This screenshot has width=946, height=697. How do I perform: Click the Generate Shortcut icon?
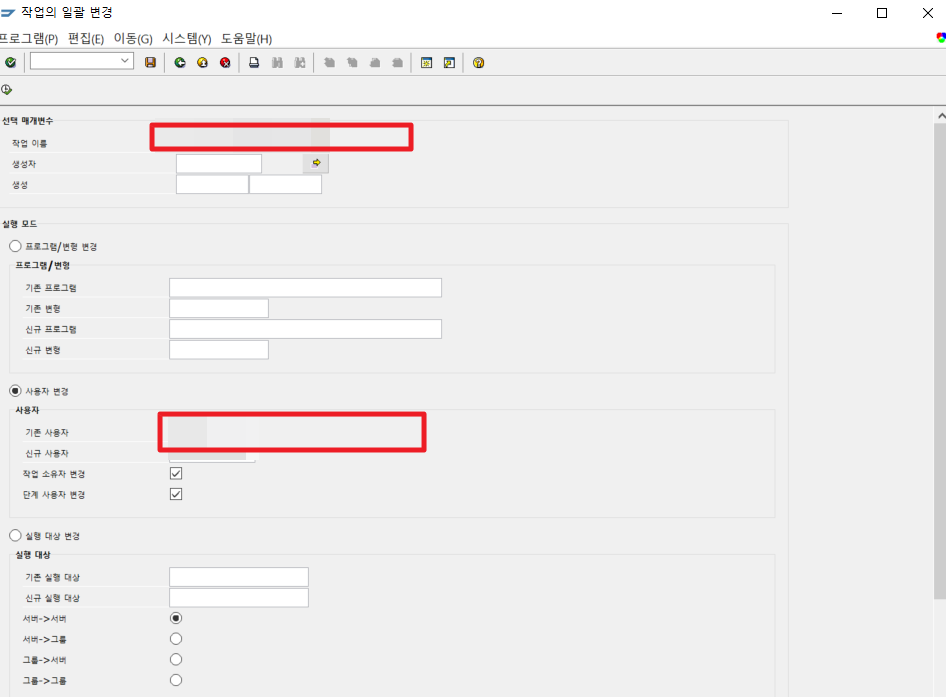tap(449, 62)
